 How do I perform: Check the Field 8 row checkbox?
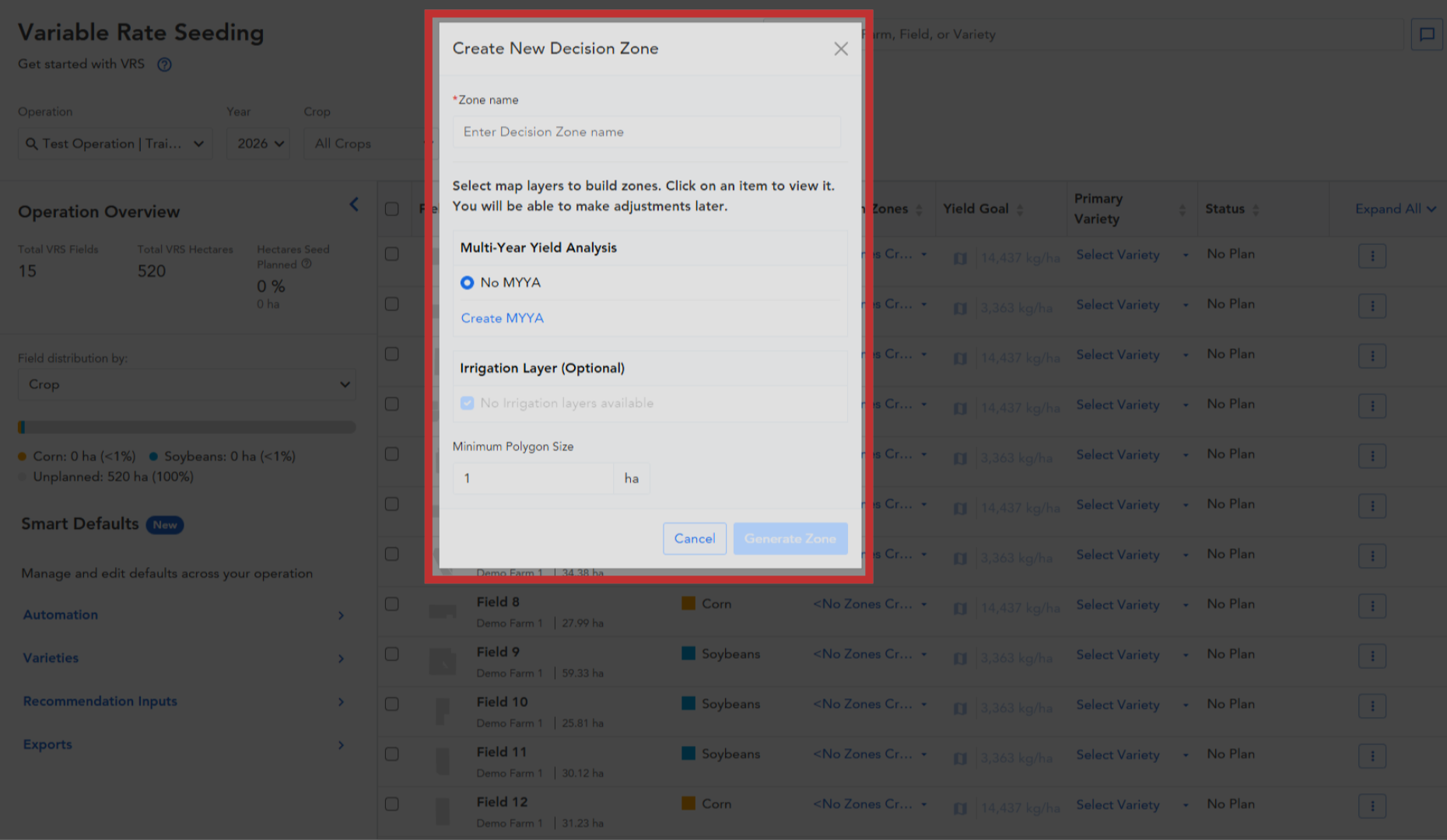392,604
